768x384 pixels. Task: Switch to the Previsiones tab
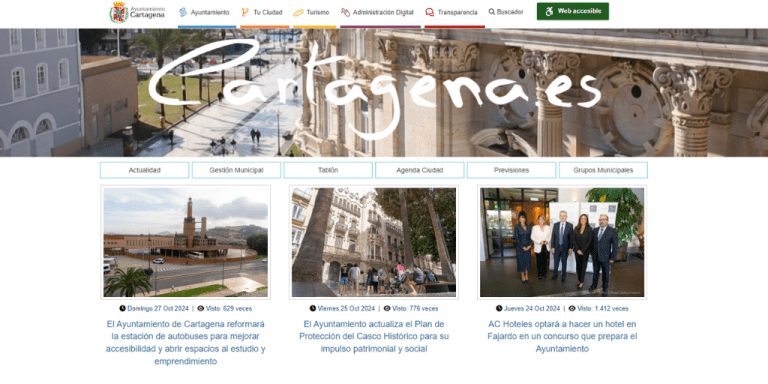(x=511, y=170)
